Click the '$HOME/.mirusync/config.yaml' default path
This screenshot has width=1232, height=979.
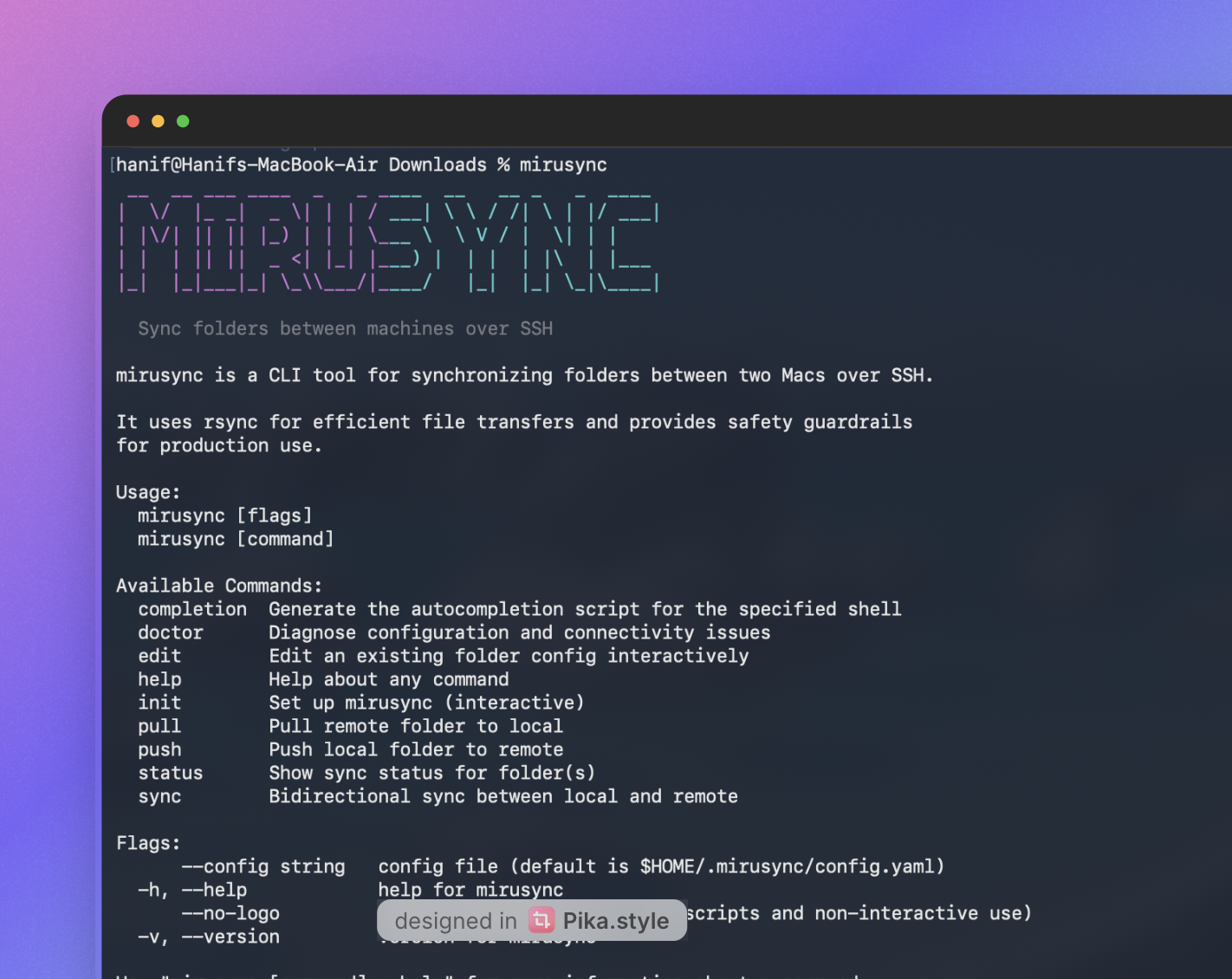tap(787, 866)
